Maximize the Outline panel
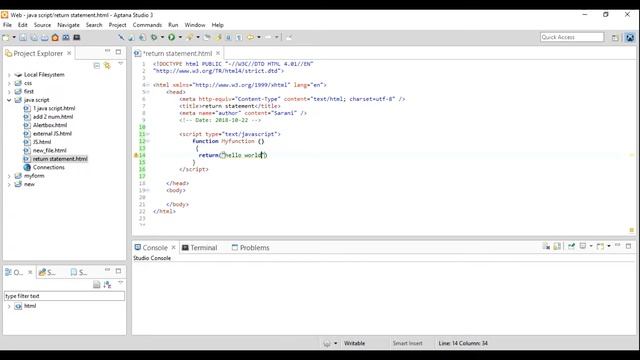The width and height of the screenshot is (640, 360). (118, 271)
